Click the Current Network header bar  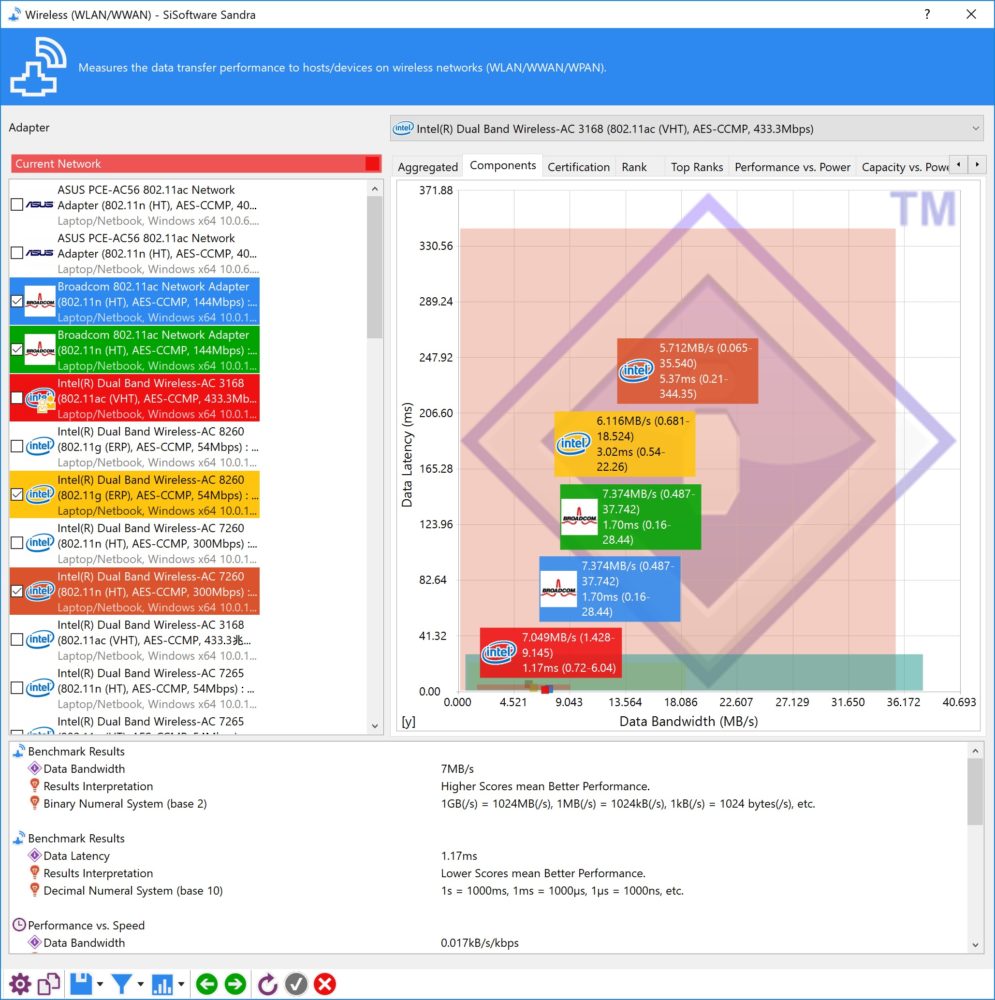(196, 163)
